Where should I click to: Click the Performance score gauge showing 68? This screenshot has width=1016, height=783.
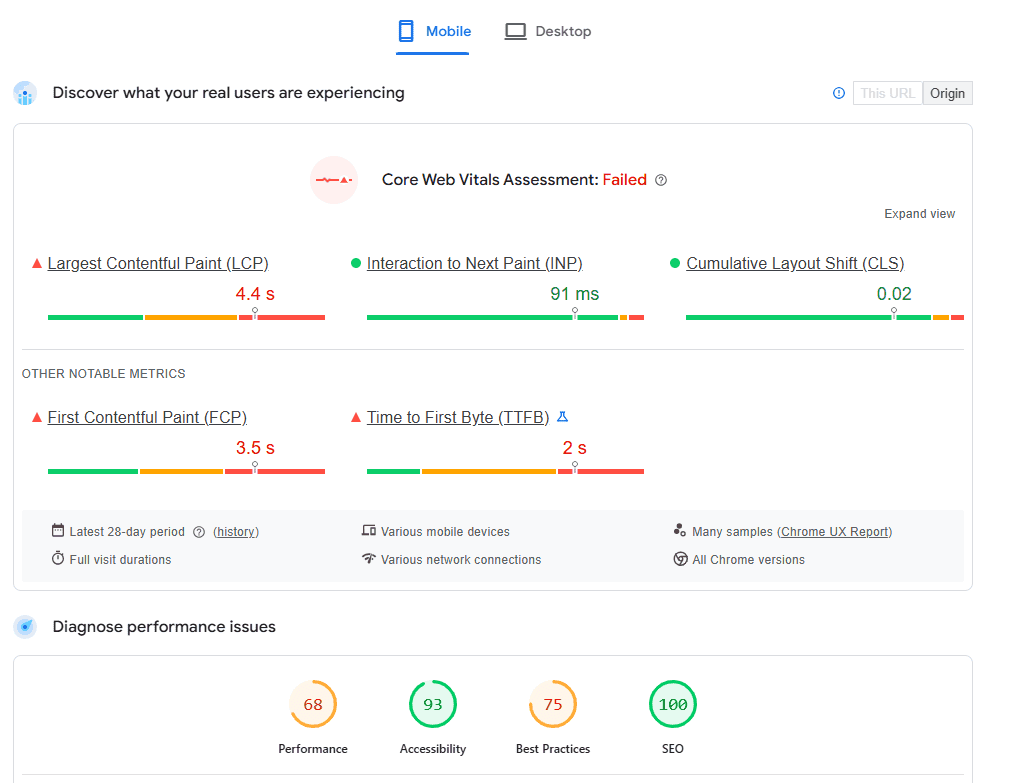tap(313, 704)
